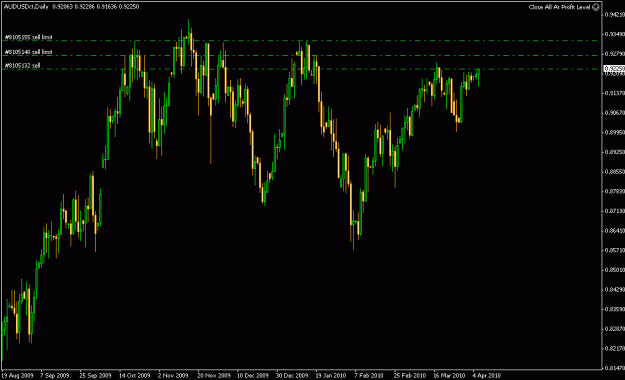Click the '16 Mar 2010' date label
Screen dimensions: 625x380
point(449,376)
